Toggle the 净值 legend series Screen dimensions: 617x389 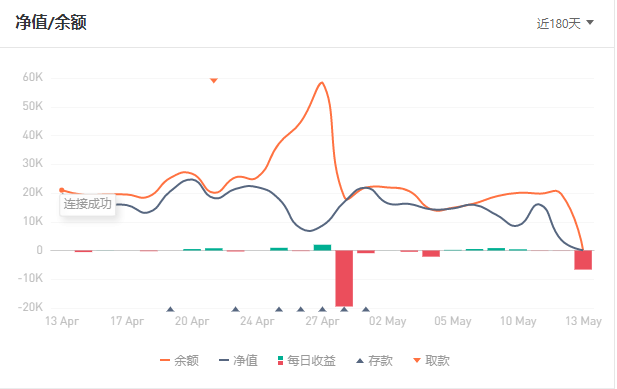pyautogui.click(x=238, y=360)
